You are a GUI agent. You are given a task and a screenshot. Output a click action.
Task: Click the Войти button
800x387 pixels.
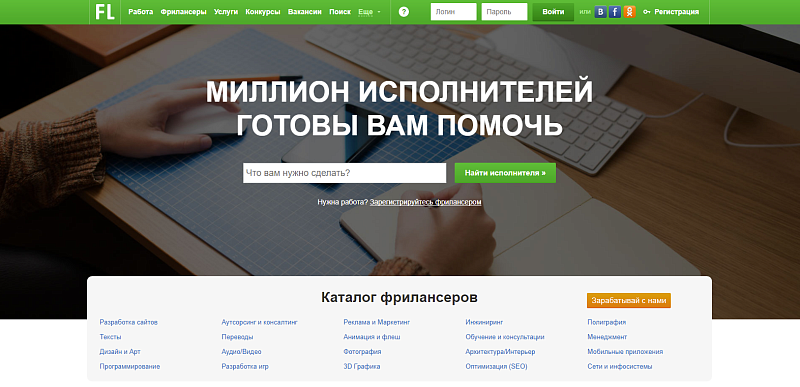click(553, 12)
